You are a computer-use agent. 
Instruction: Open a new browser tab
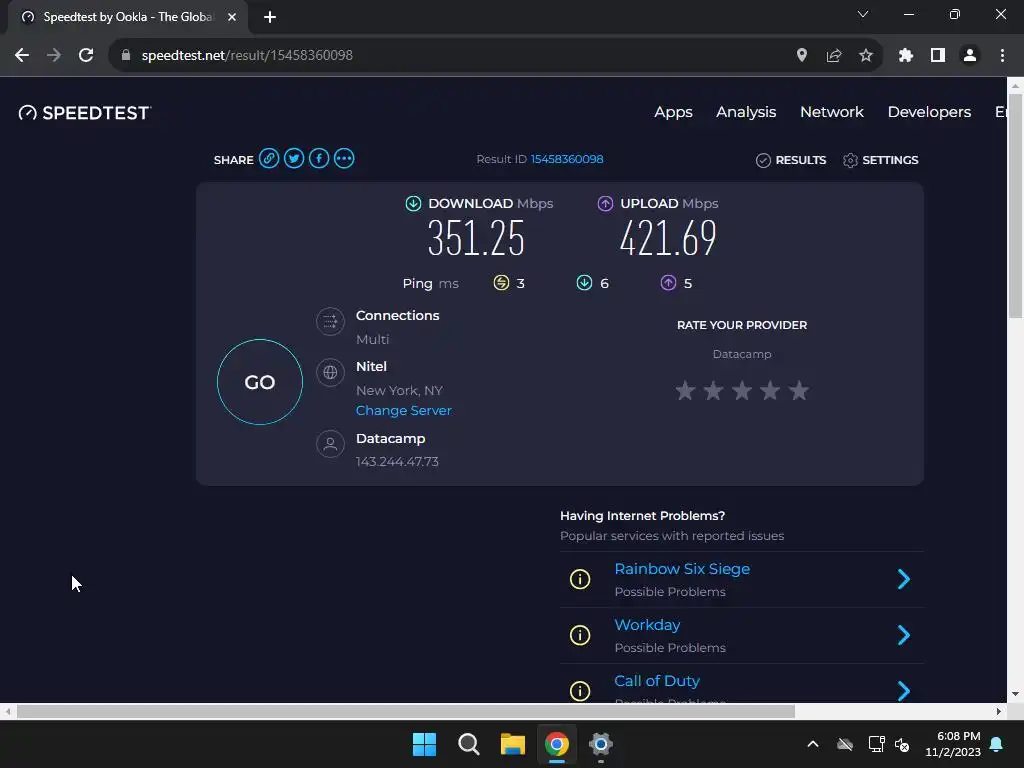click(x=270, y=17)
